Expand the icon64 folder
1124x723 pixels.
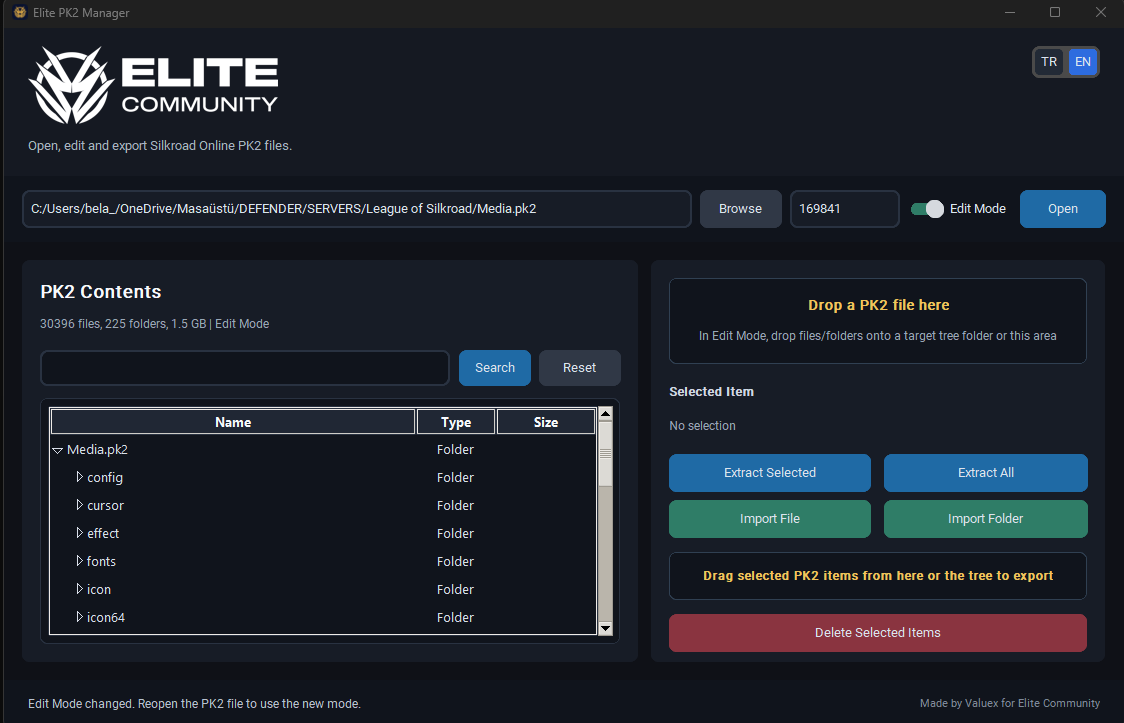80,617
